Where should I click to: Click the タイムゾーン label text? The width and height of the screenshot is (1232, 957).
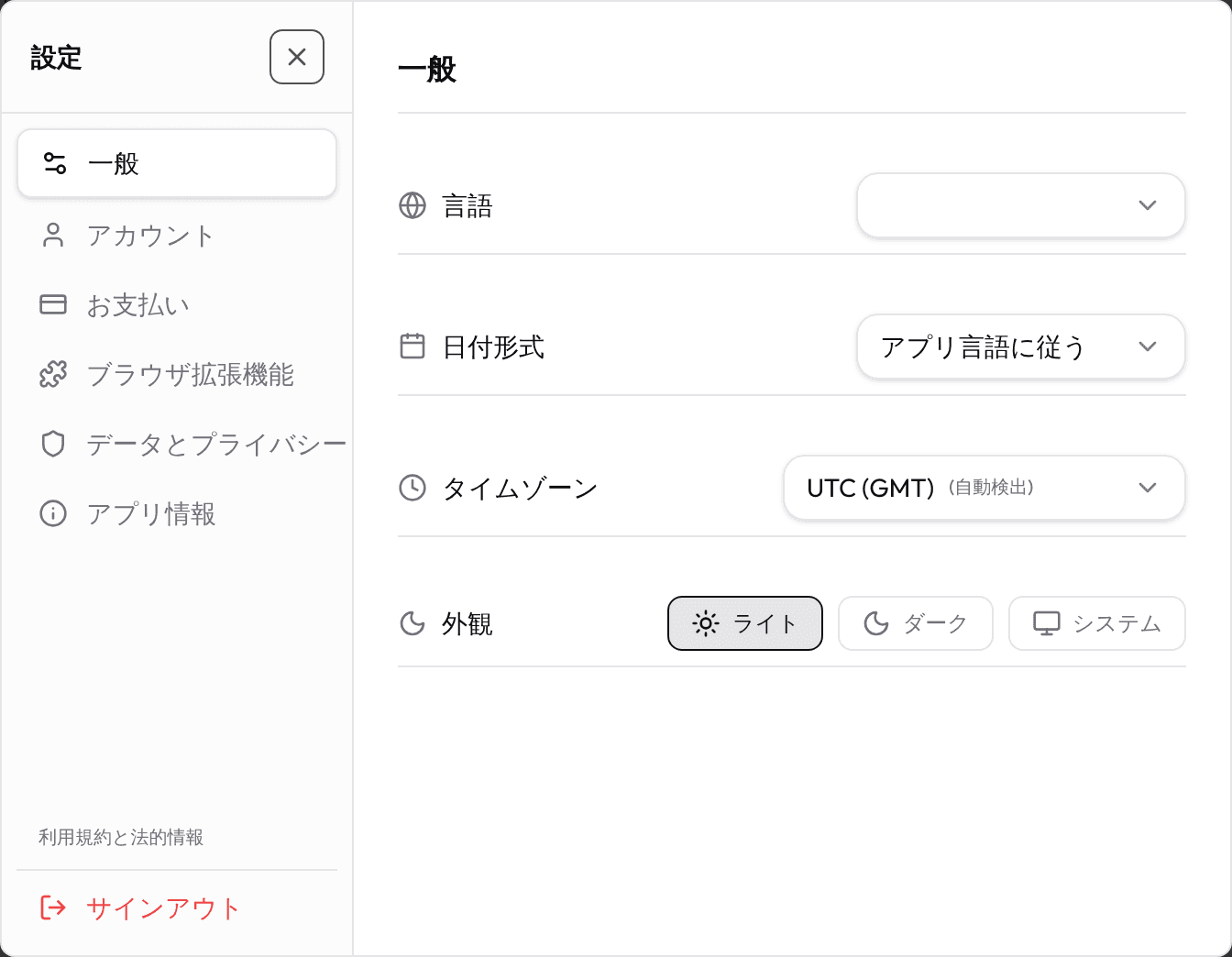[520, 488]
